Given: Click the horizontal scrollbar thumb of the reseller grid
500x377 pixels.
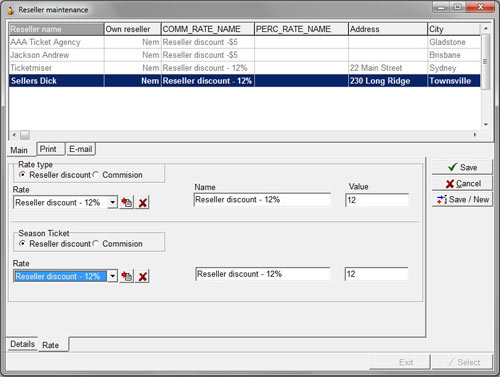Looking at the screenshot, I should click(25, 135).
